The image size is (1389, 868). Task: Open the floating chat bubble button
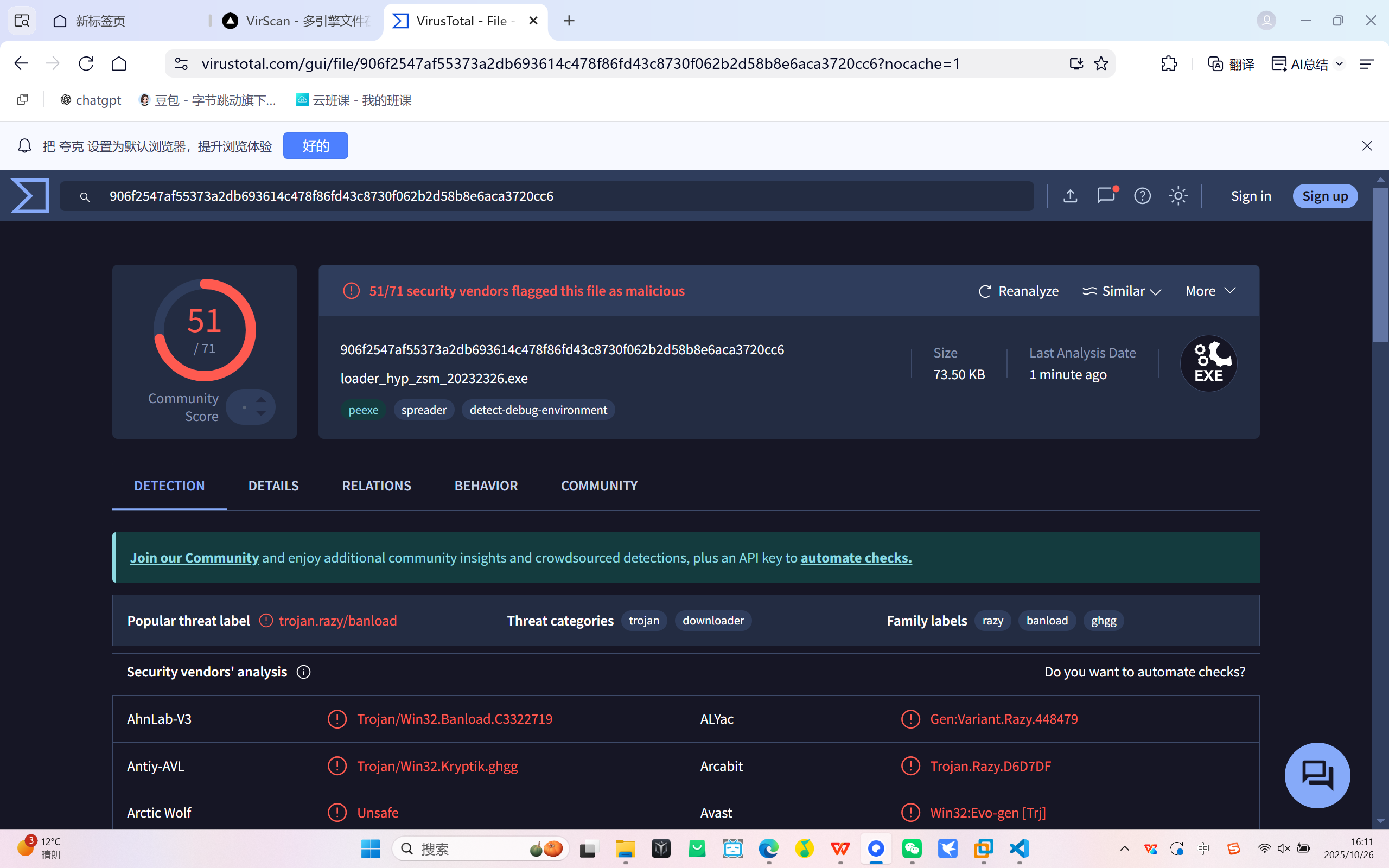[1317, 775]
